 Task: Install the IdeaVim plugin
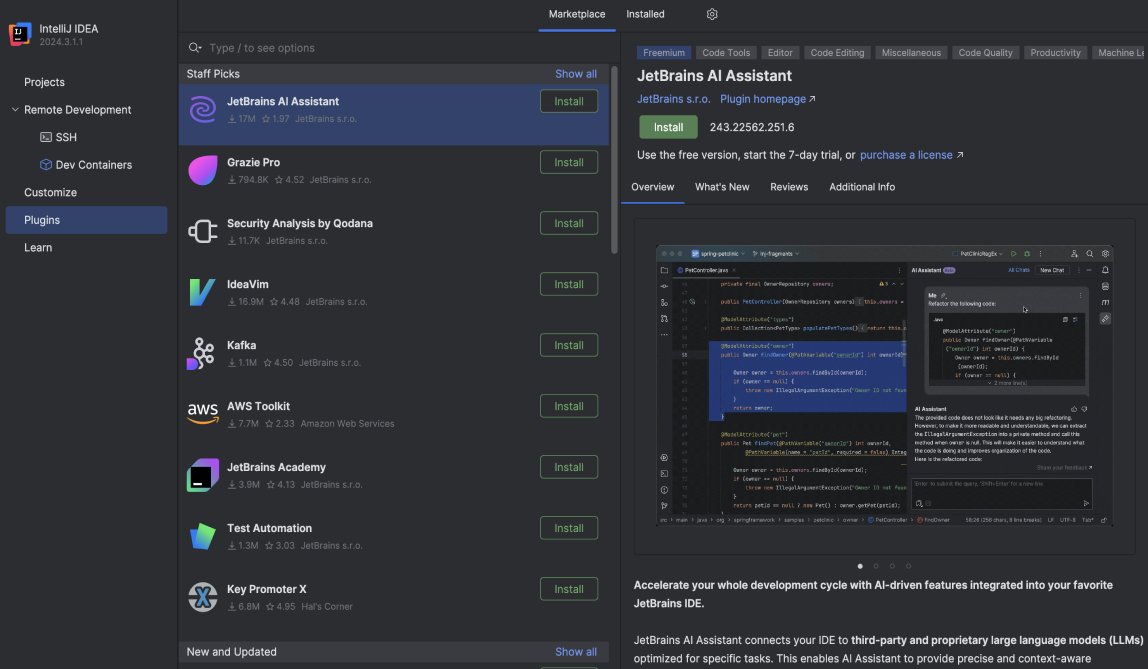click(569, 284)
